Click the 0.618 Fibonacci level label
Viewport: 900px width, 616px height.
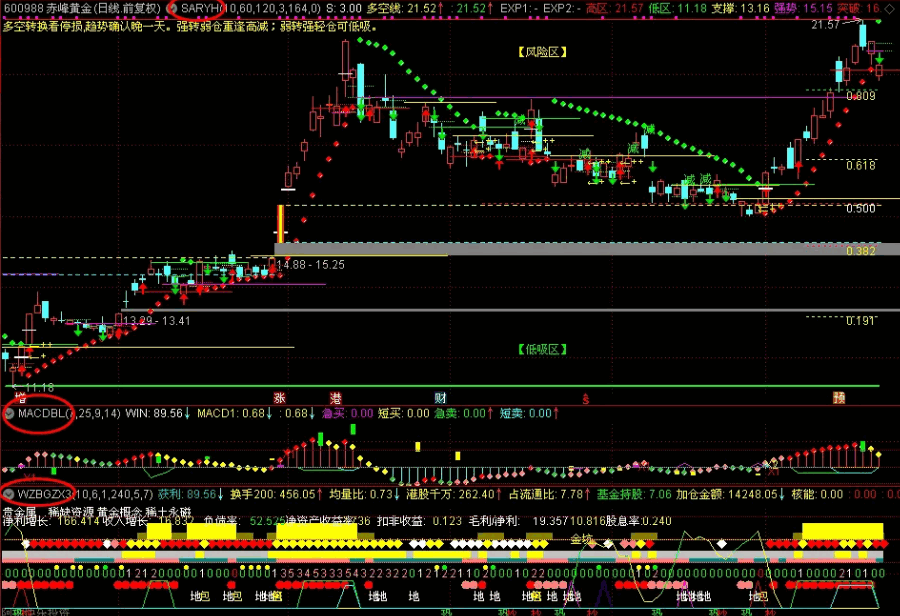[861, 165]
